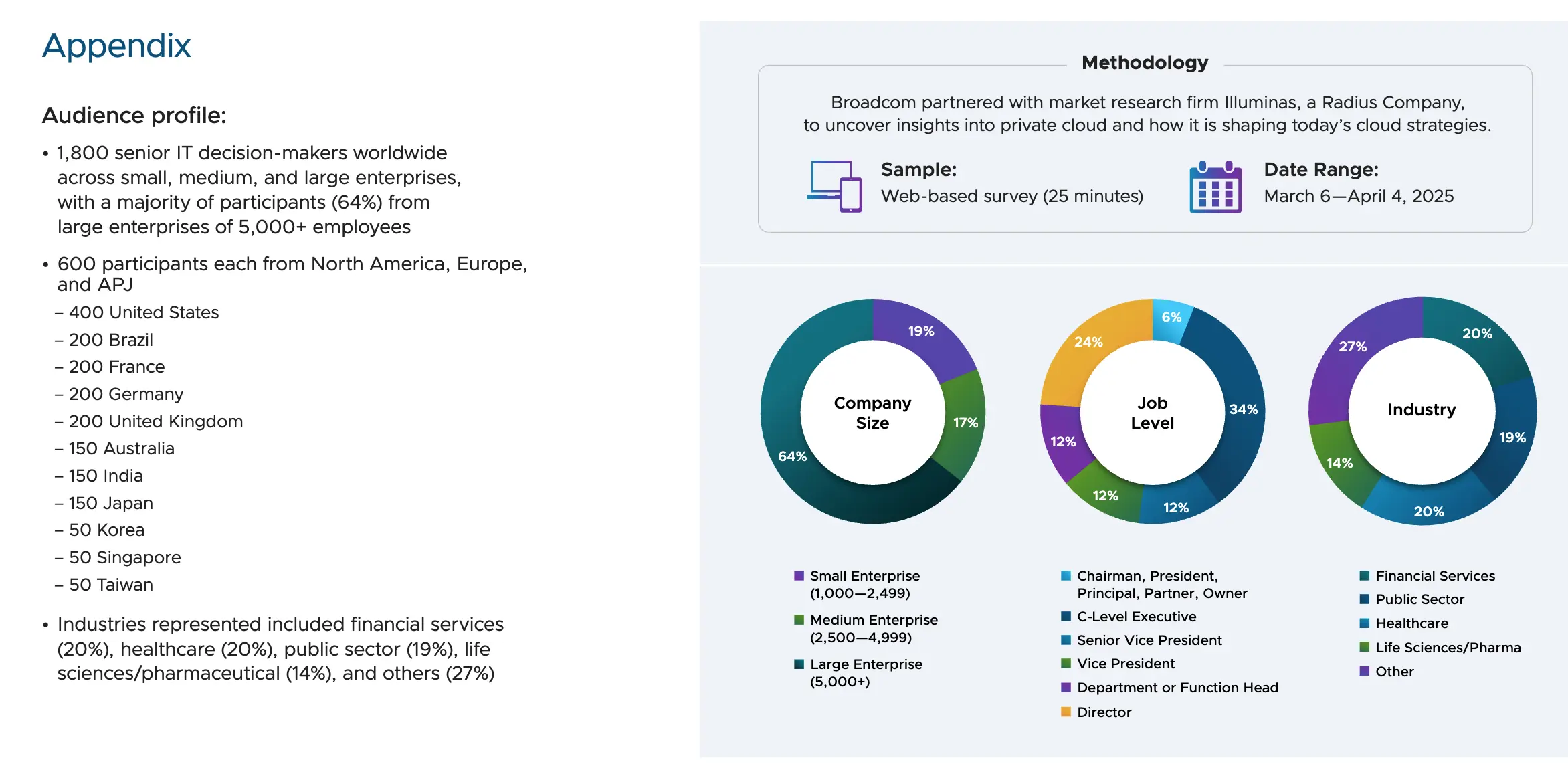Click the purple Small Enterprise legend swatch
Viewport: 1568px width, 776px height.
799,576
